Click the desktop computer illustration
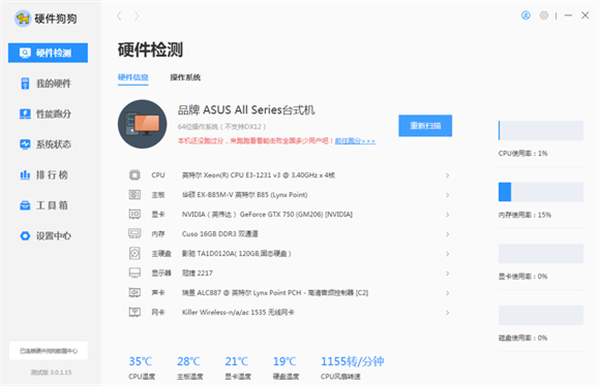 point(142,124)
